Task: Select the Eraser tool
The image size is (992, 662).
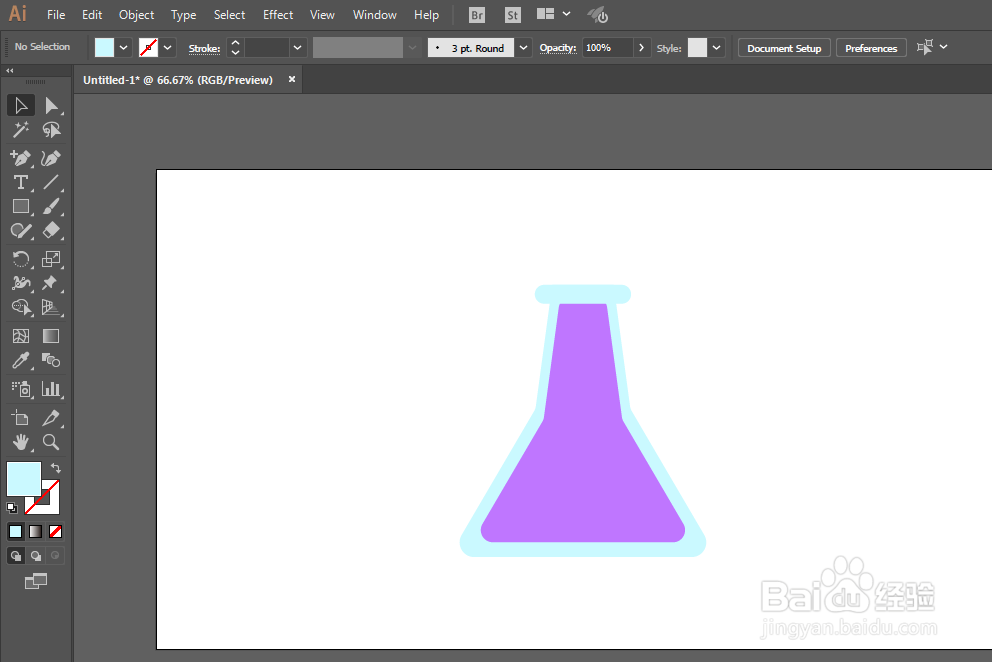Action: (x=51, y=230)
